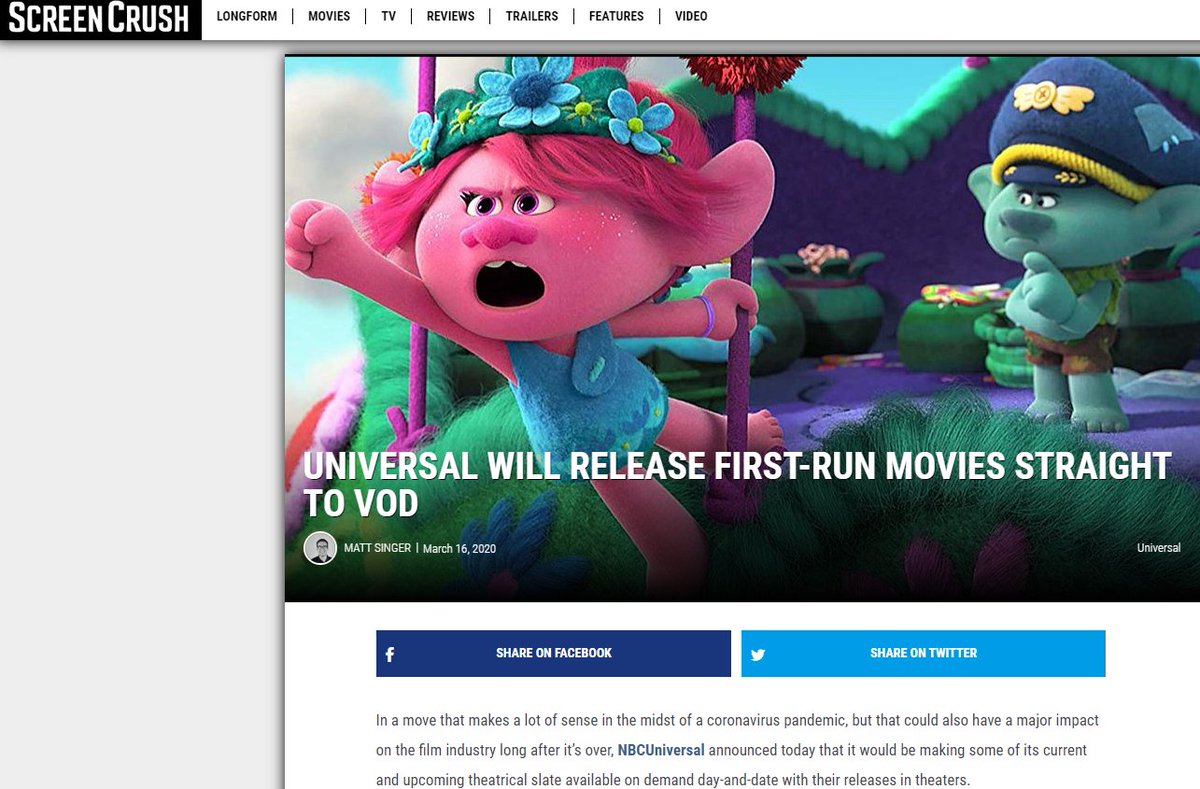Navigate to Reviews
This screenshot has width=1200, height=789.
click(x=451, y=16)
